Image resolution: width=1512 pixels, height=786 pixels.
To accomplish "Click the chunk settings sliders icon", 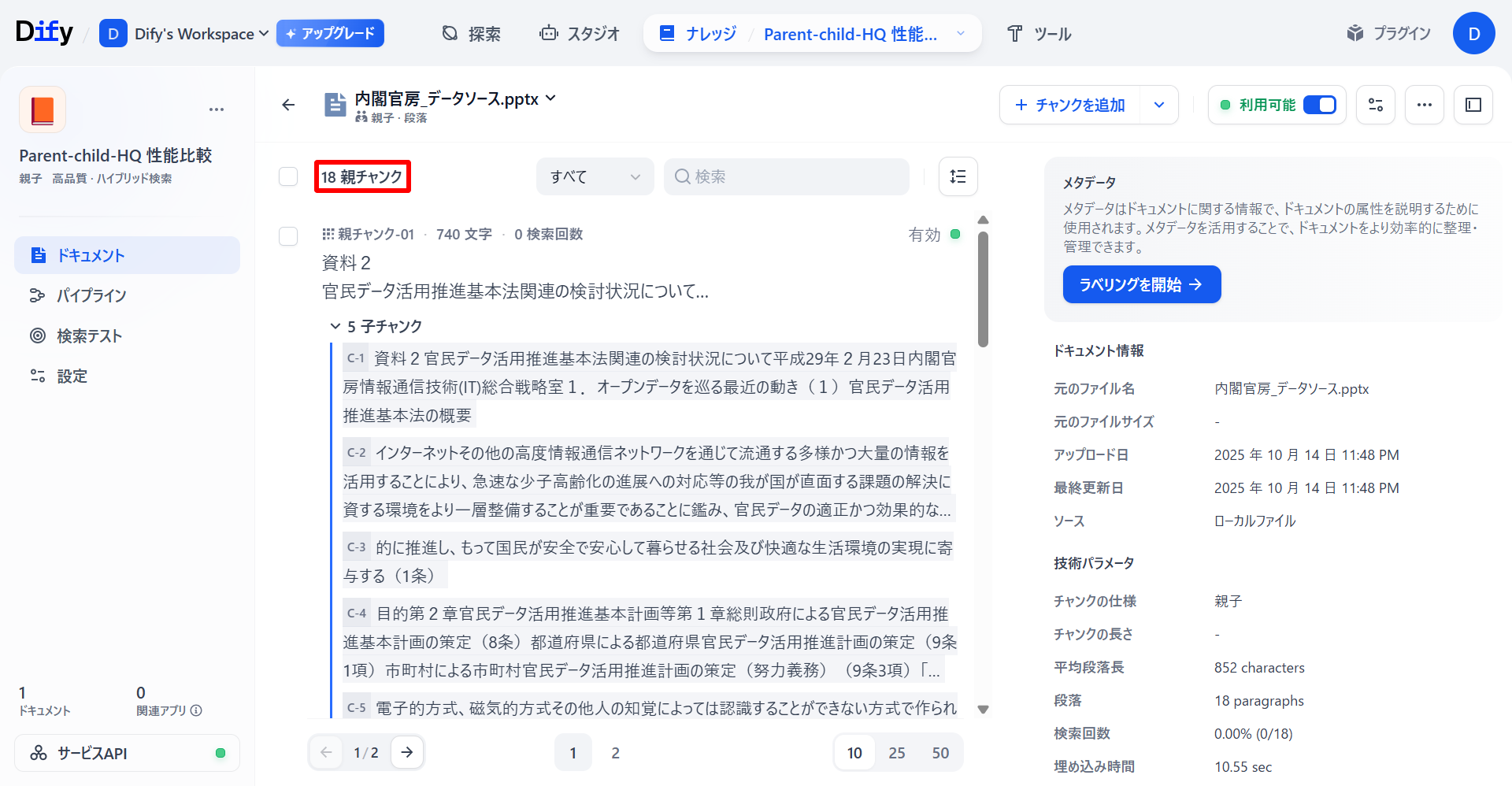I will [x=1375, y=104].
